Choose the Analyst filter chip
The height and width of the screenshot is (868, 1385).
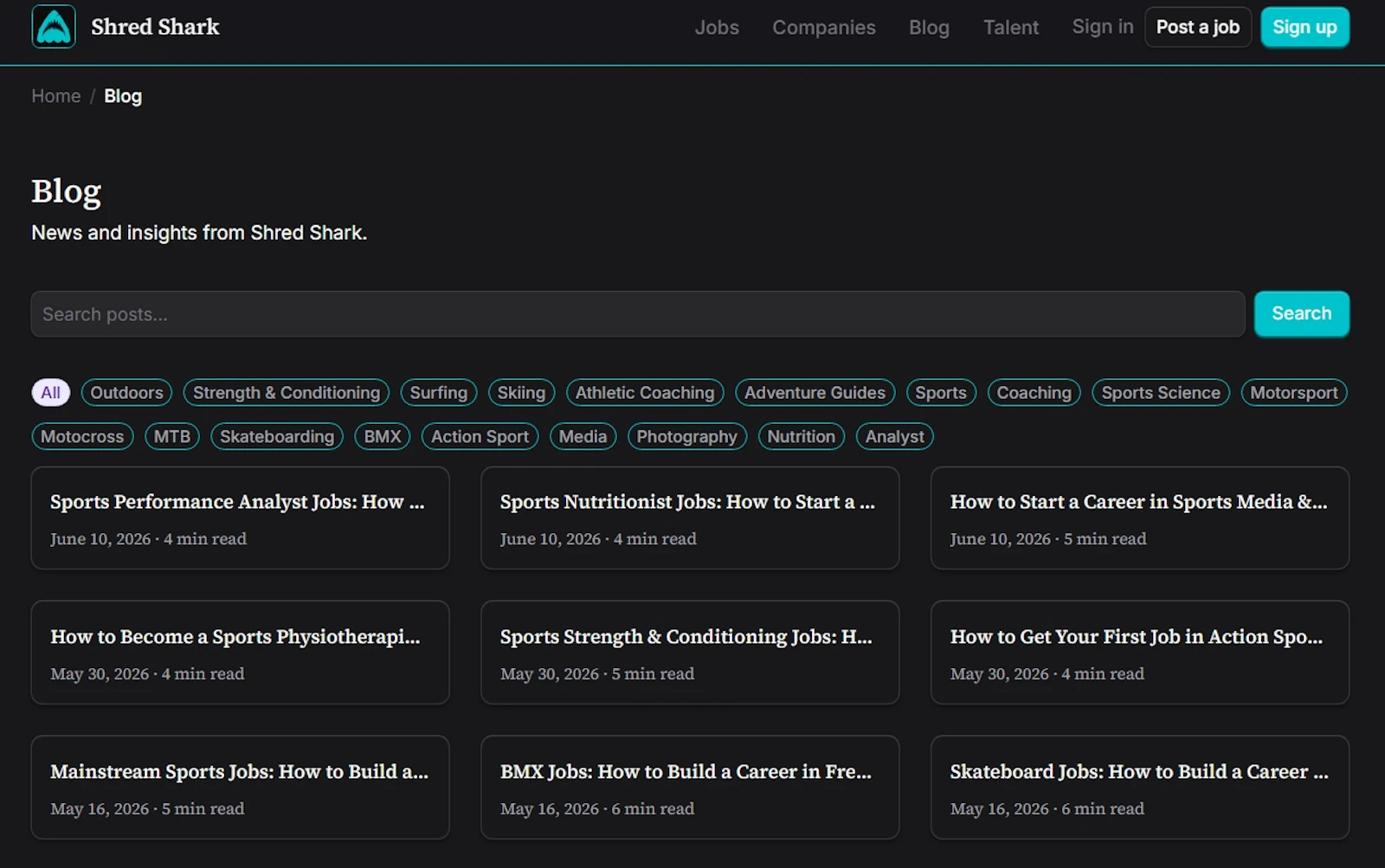point(895,437)
